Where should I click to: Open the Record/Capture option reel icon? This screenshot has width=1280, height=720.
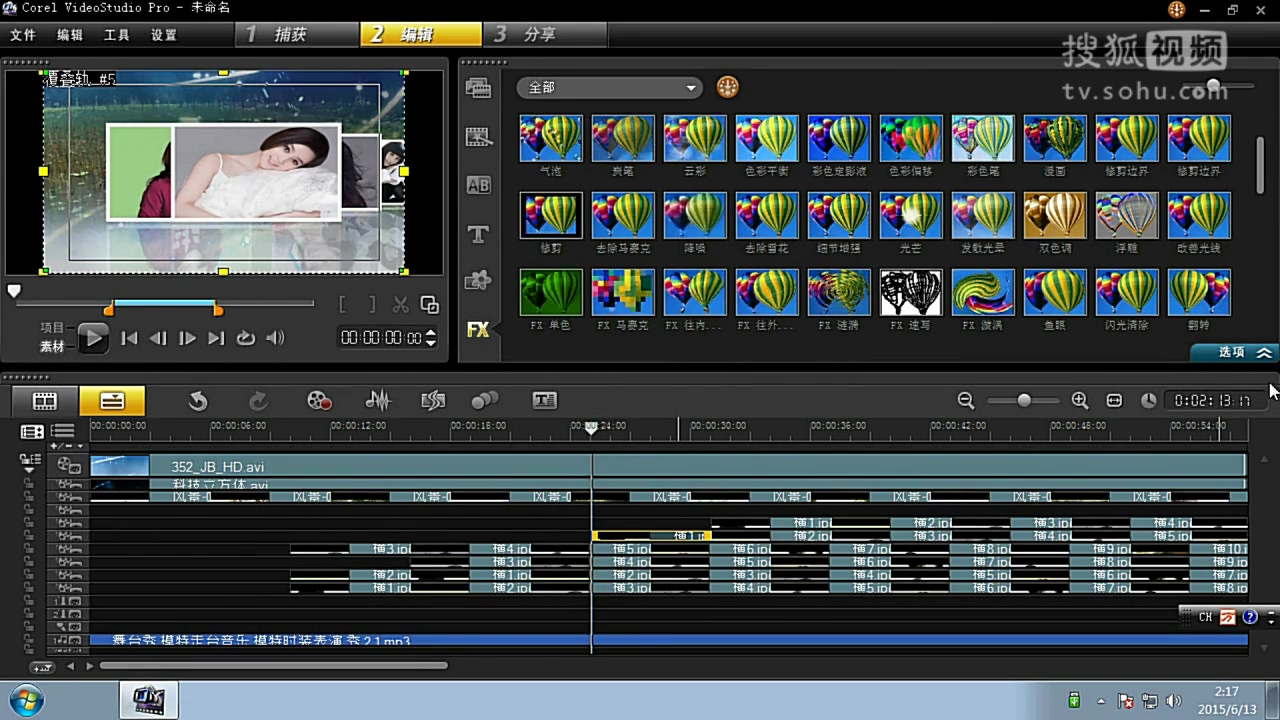coord(319,401)
